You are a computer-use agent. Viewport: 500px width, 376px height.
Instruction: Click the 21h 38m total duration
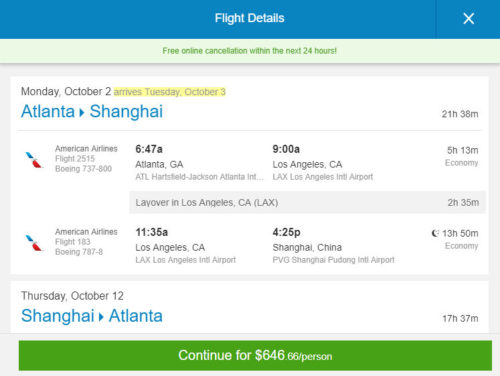click(x=460, y=114)
